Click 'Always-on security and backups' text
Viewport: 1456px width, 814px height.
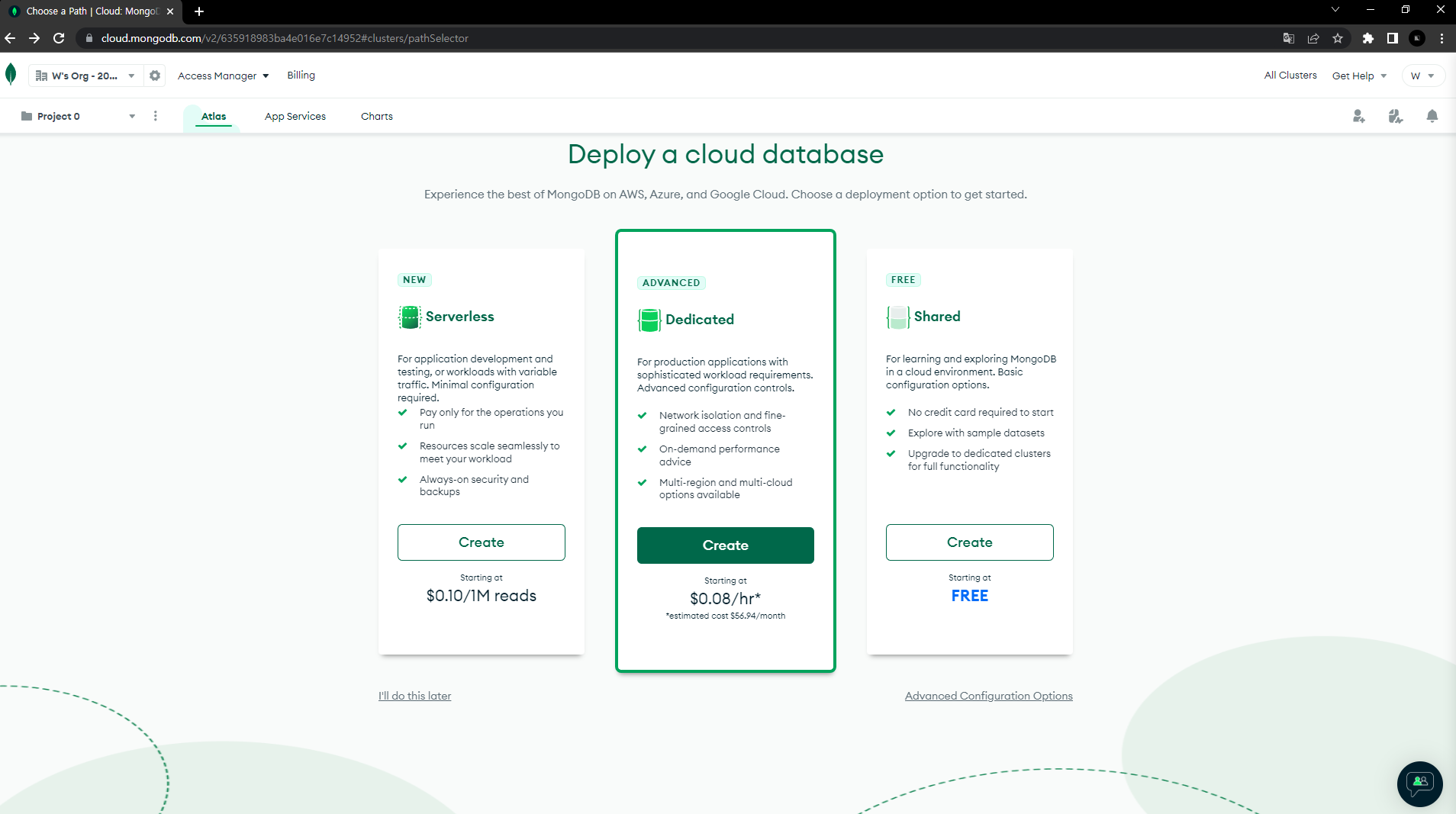474,485
